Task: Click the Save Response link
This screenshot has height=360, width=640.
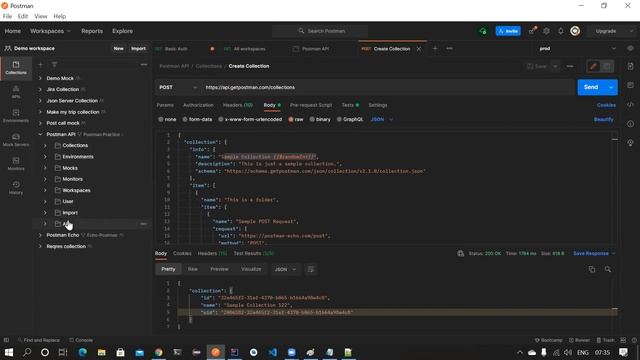Action: tap(591, 253)
